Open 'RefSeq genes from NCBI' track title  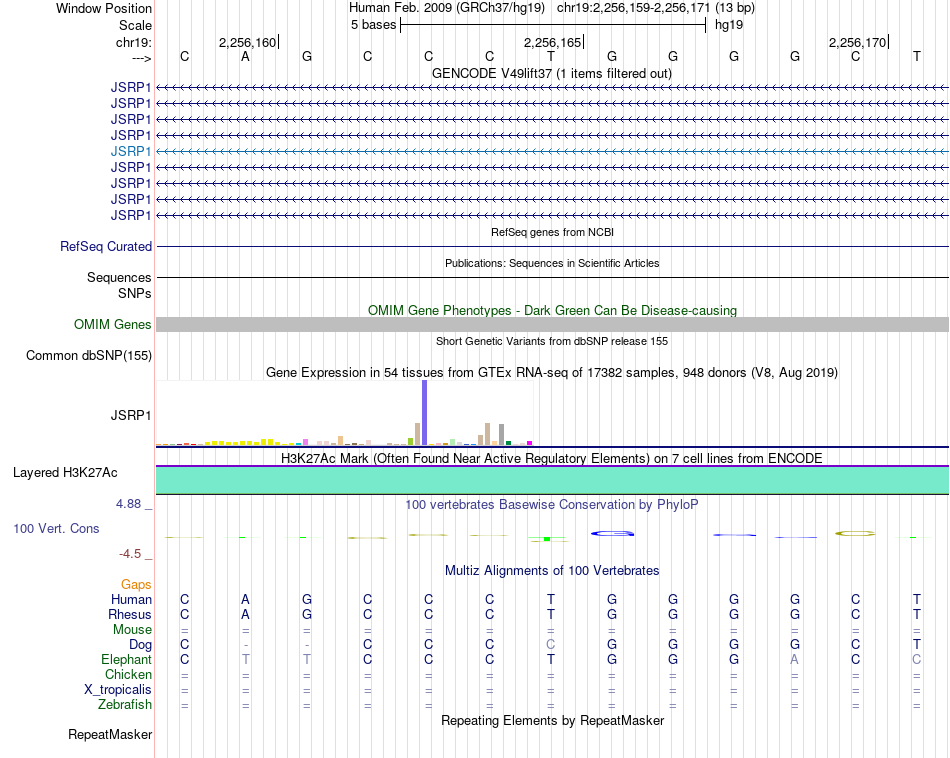(x=552, y=232)
